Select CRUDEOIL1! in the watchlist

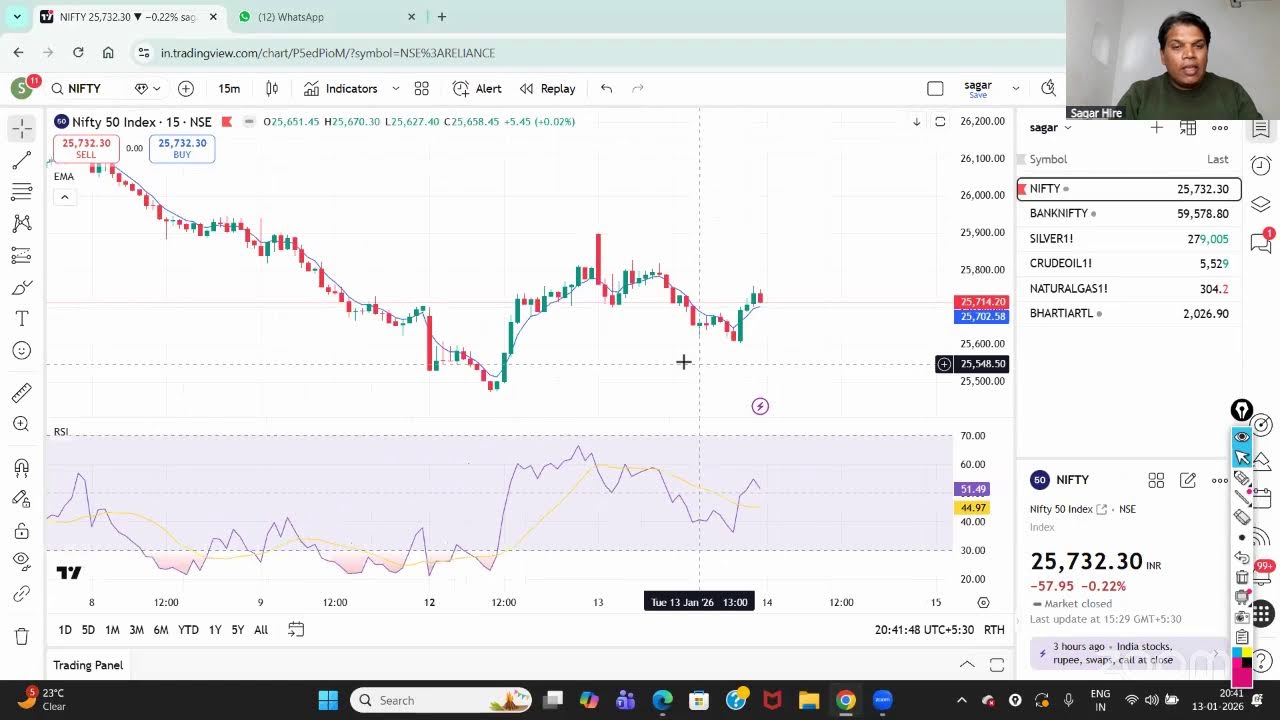click(x=1129, y=263)
